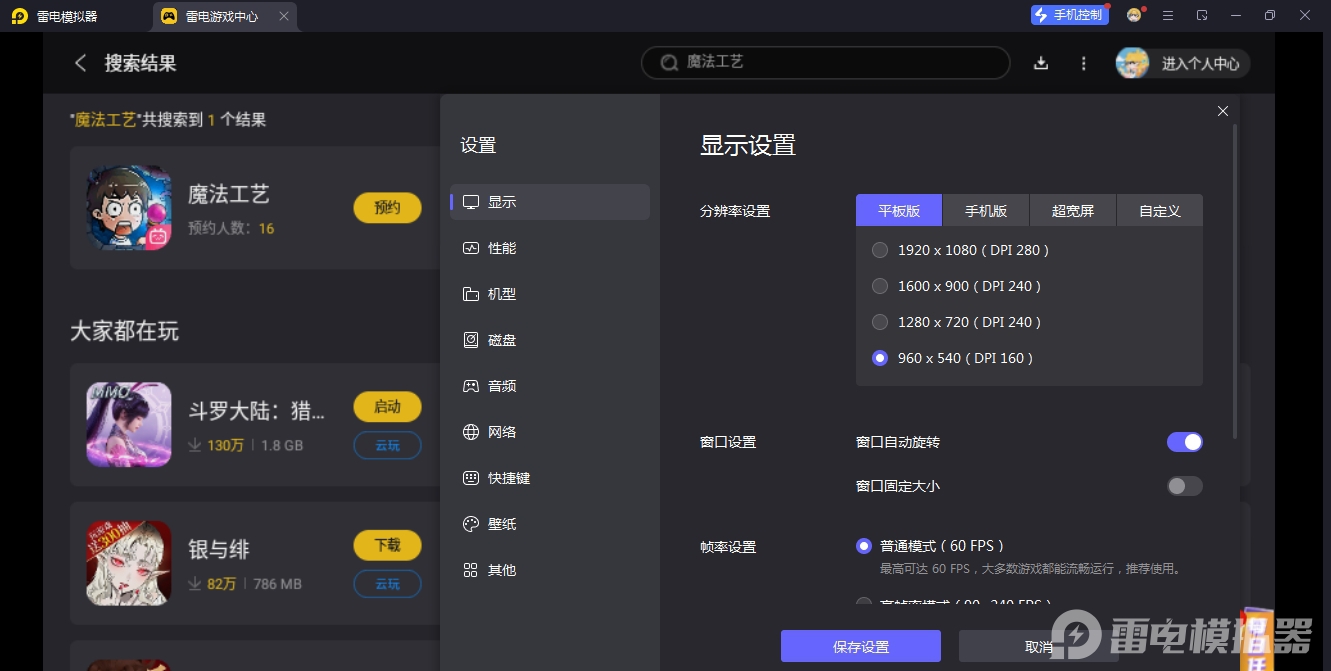Click the shrink window icon in title bar
Screen dimensions: 1331x671
coord(1202,15)
